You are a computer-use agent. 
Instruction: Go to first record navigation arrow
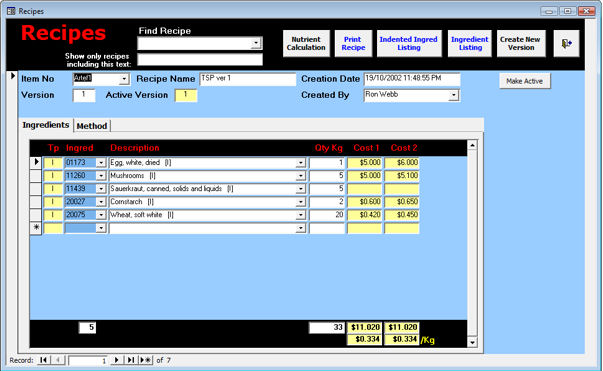(x=43, y=360)
